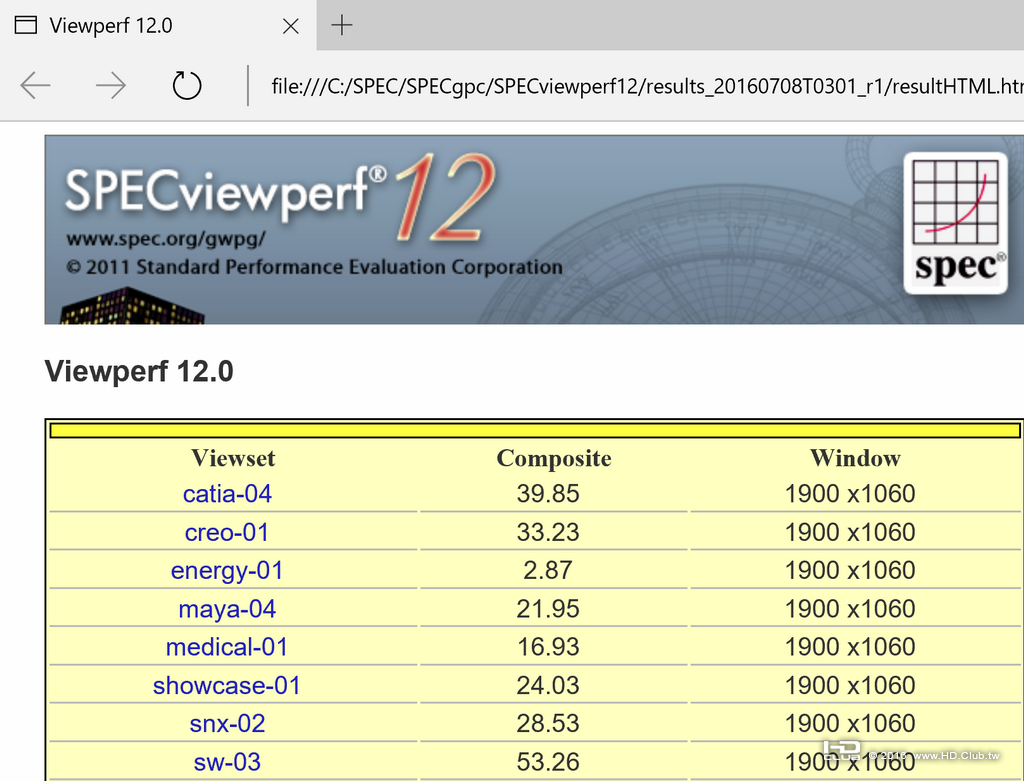Screen dimensions: 1024x781
Task: Select composite score 53.26
Action: (548, 762)
